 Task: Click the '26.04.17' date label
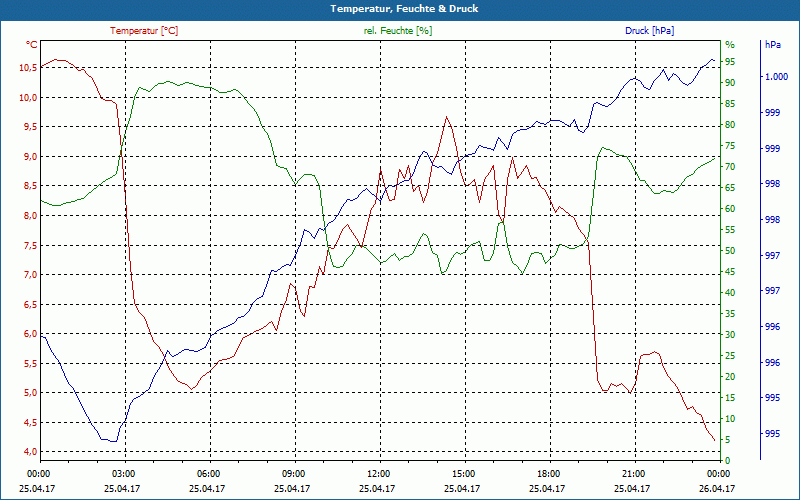[717, 489]
